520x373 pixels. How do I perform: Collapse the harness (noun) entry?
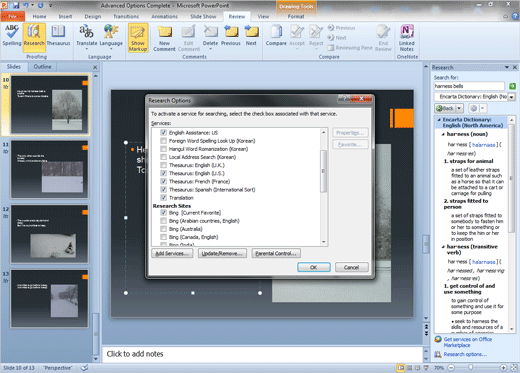(x=443, y=134)
